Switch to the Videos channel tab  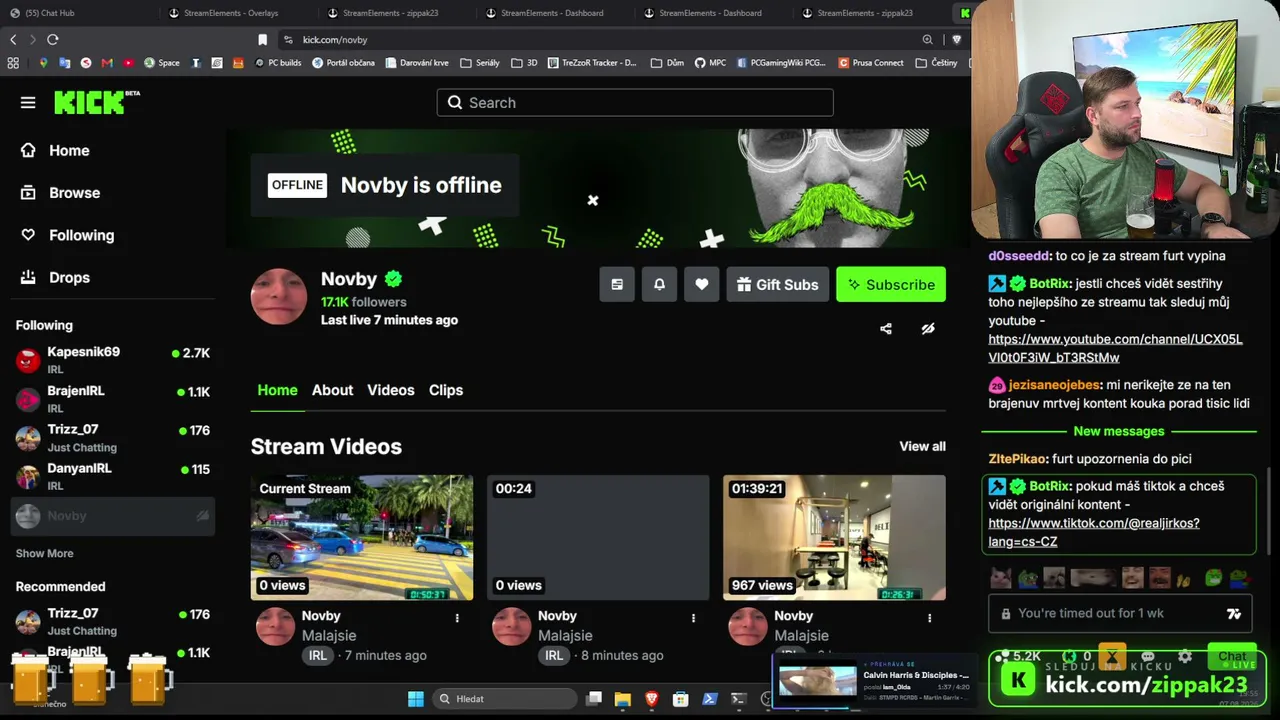point(390,390)
